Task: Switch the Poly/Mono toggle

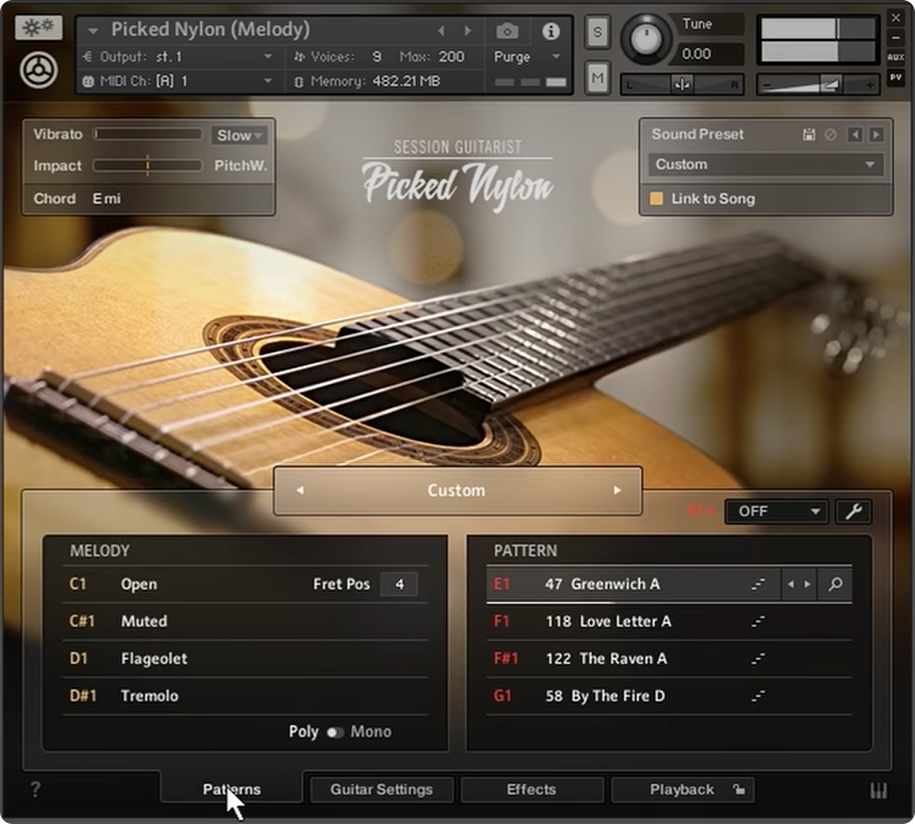Action: [x=335, y=732]
